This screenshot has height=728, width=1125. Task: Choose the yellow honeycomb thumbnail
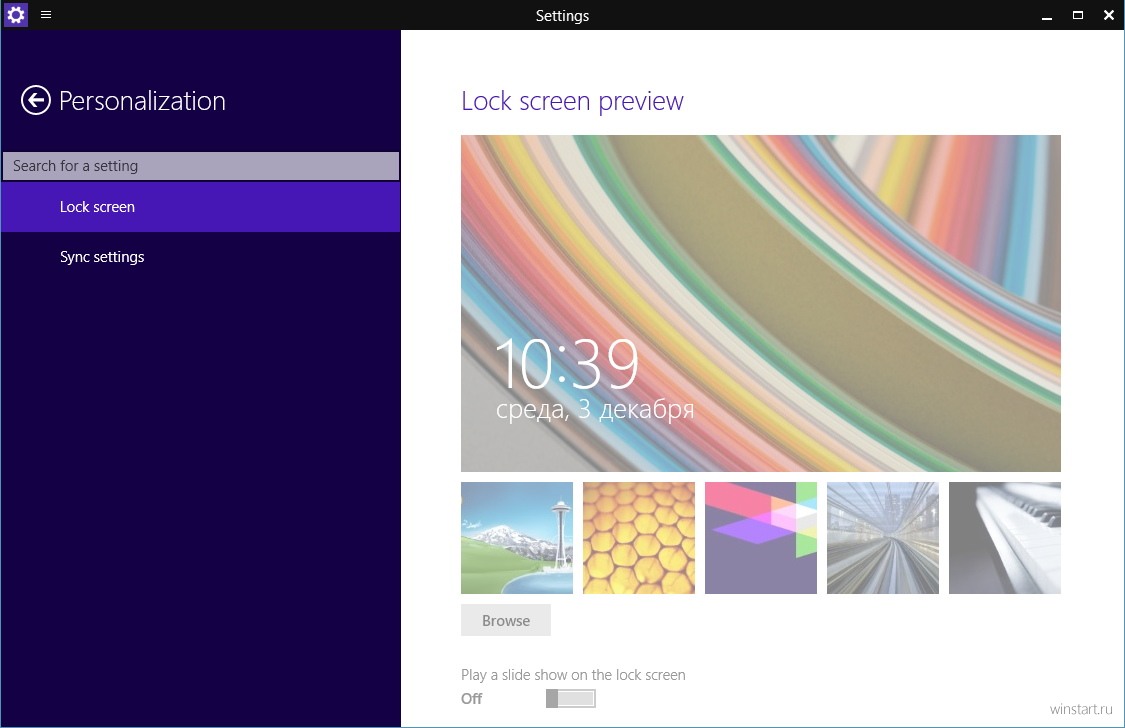pos(639,538)
